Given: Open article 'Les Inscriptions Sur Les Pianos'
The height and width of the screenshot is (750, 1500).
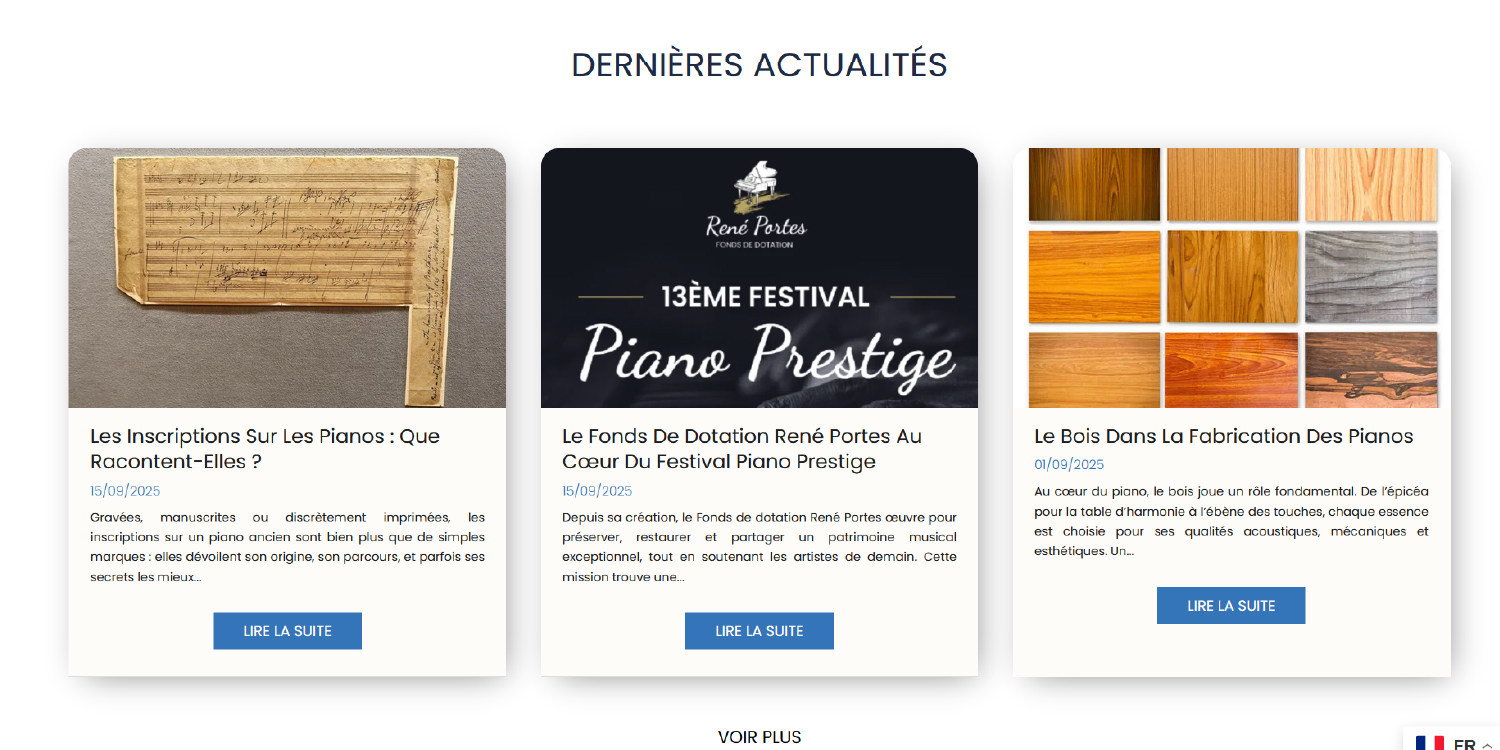Looking at the screenshot, I should pyautogui.click(x=265, y=449).
